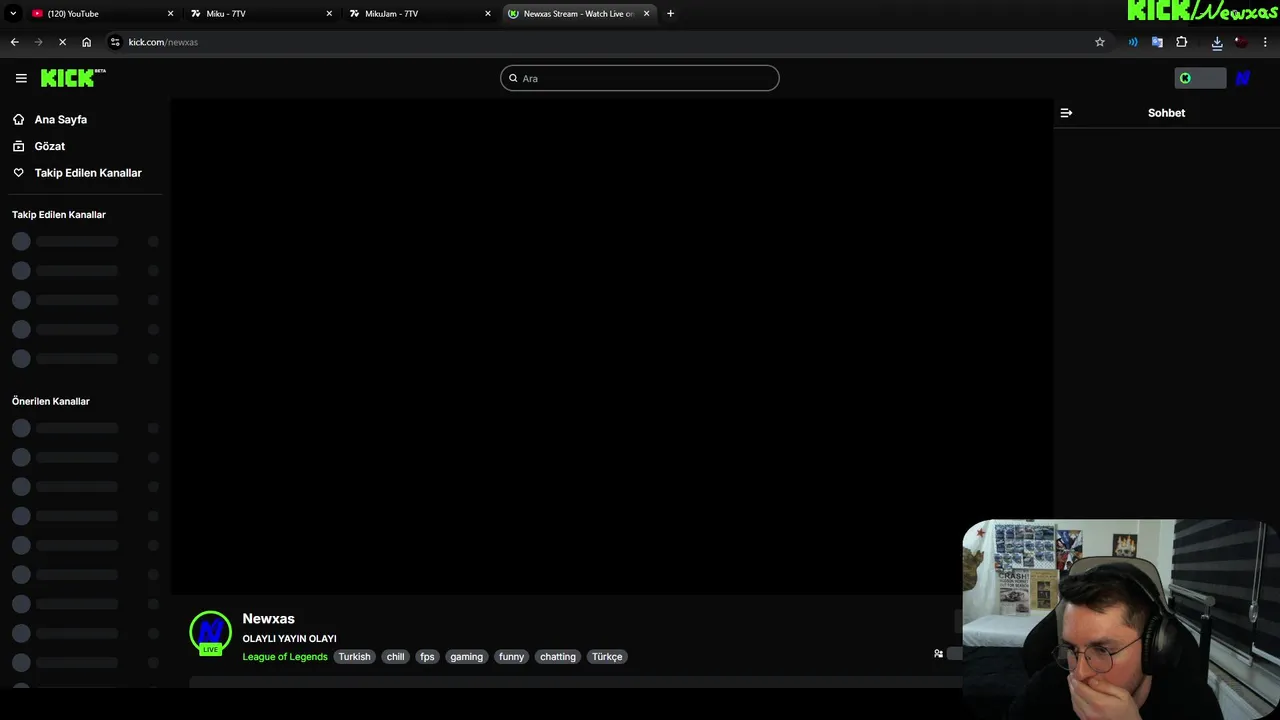This screenshot has width=1280, height=720.
Task: Click the blue sound waves extension icon
Action: click(1133, 42)
